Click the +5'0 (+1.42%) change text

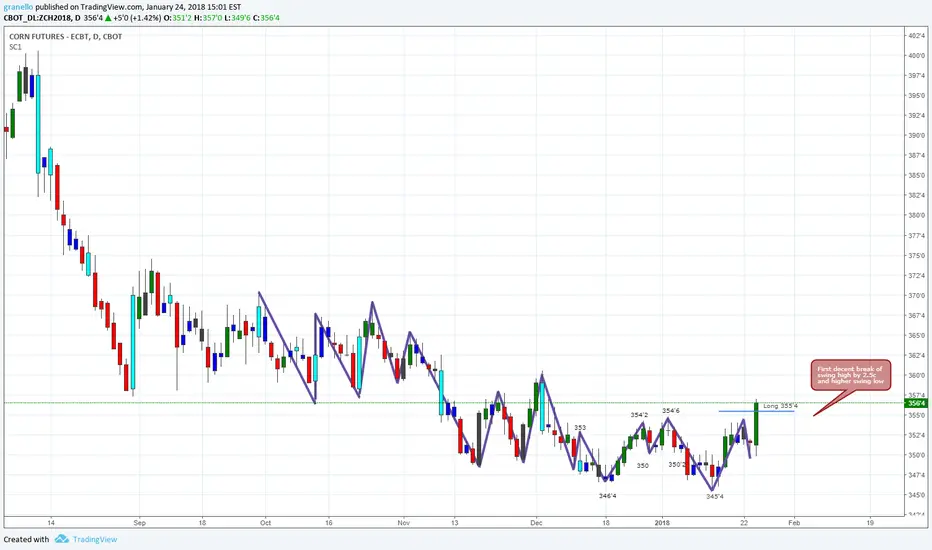pyautogui.click(x=137, y=18)
